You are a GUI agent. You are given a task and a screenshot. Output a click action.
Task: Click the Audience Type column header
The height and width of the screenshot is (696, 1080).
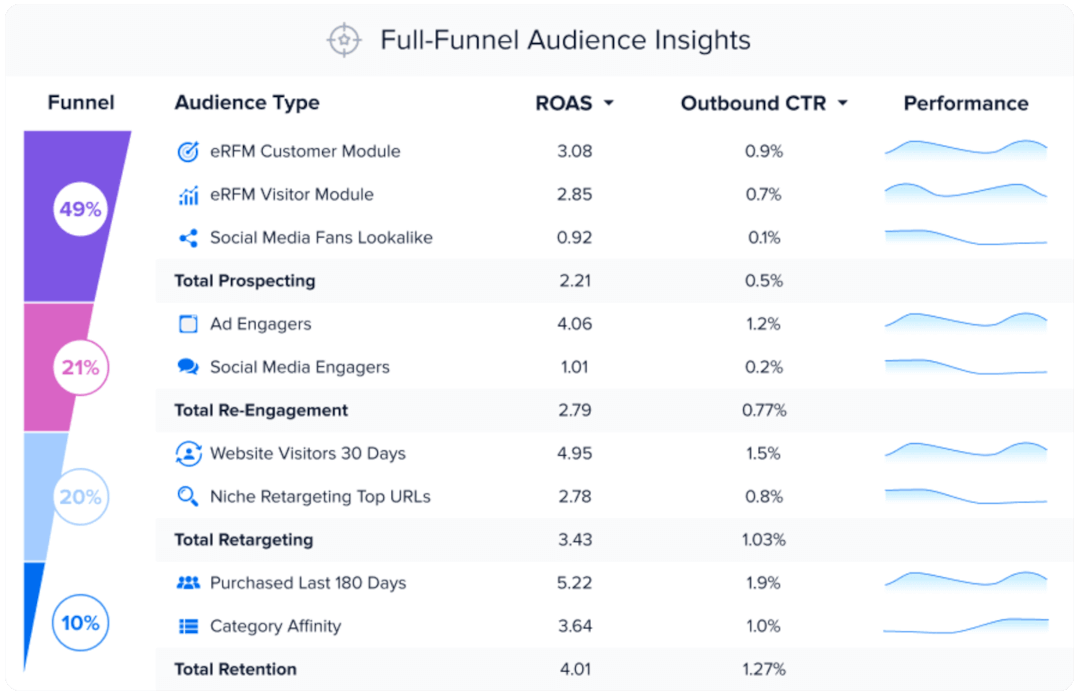246,103
